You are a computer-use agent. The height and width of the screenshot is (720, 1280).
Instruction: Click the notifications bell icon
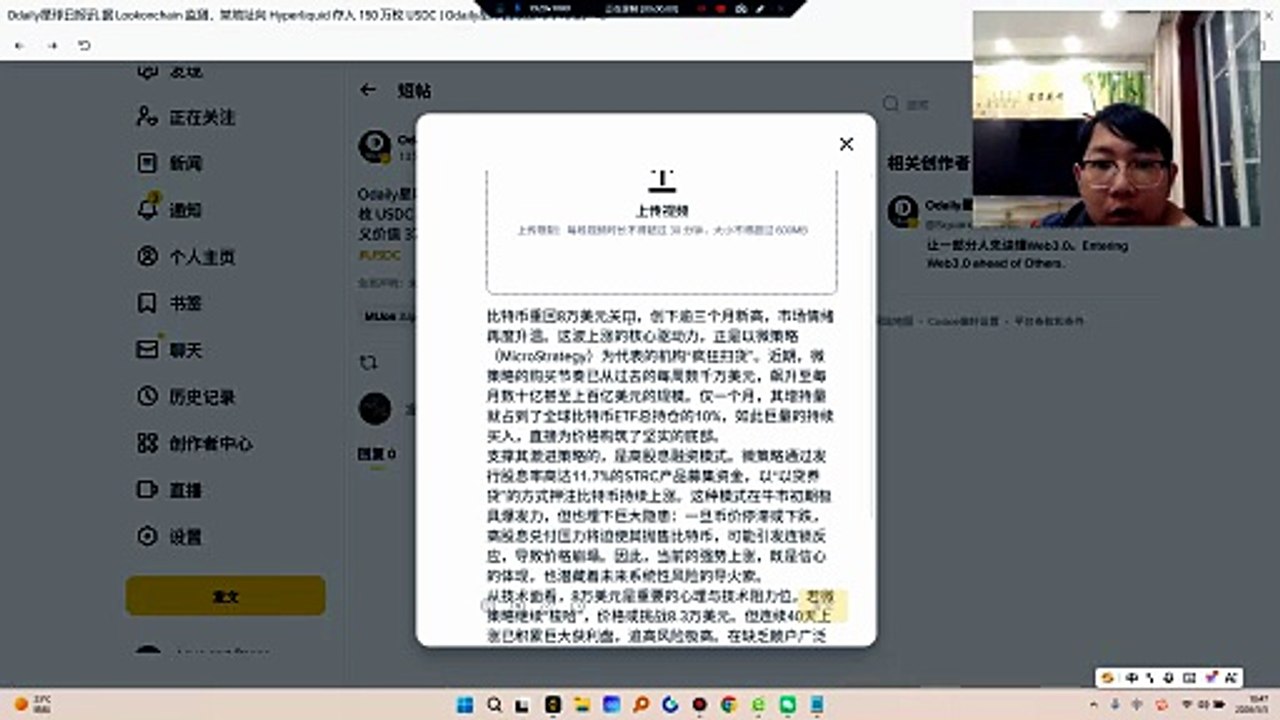pos(148,208)
